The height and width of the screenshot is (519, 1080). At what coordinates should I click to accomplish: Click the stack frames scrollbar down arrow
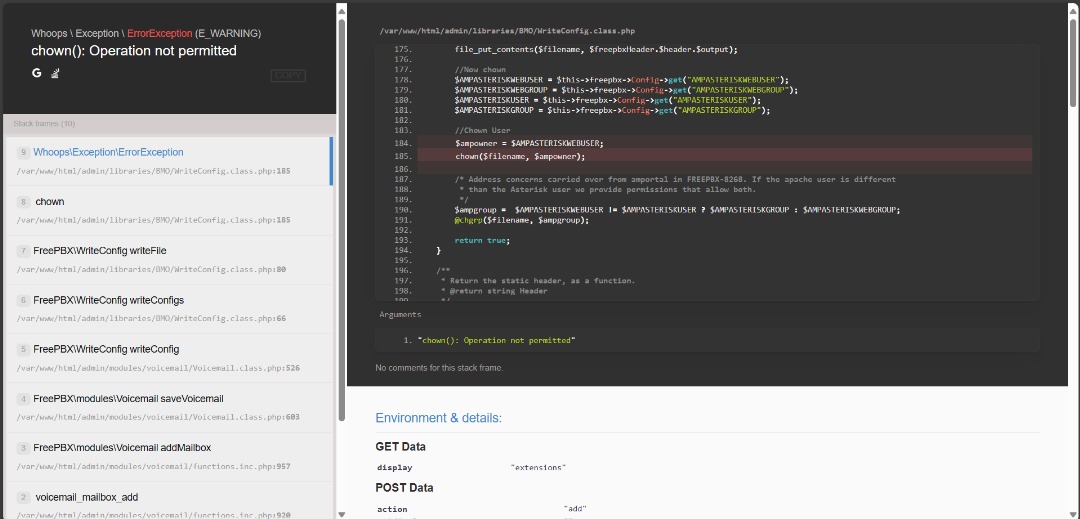[x=341, y=514]
